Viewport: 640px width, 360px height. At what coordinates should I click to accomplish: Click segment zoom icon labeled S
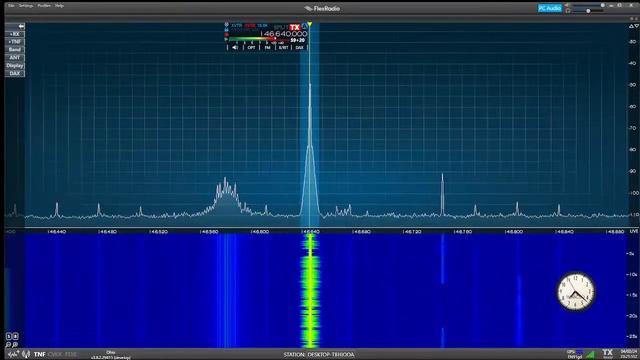click(9, 336)
